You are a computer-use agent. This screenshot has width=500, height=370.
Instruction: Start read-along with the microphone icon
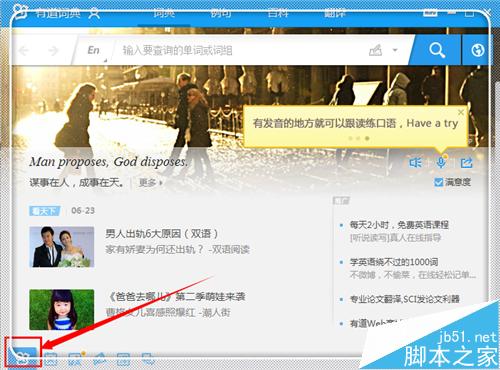tap(441, 162)
